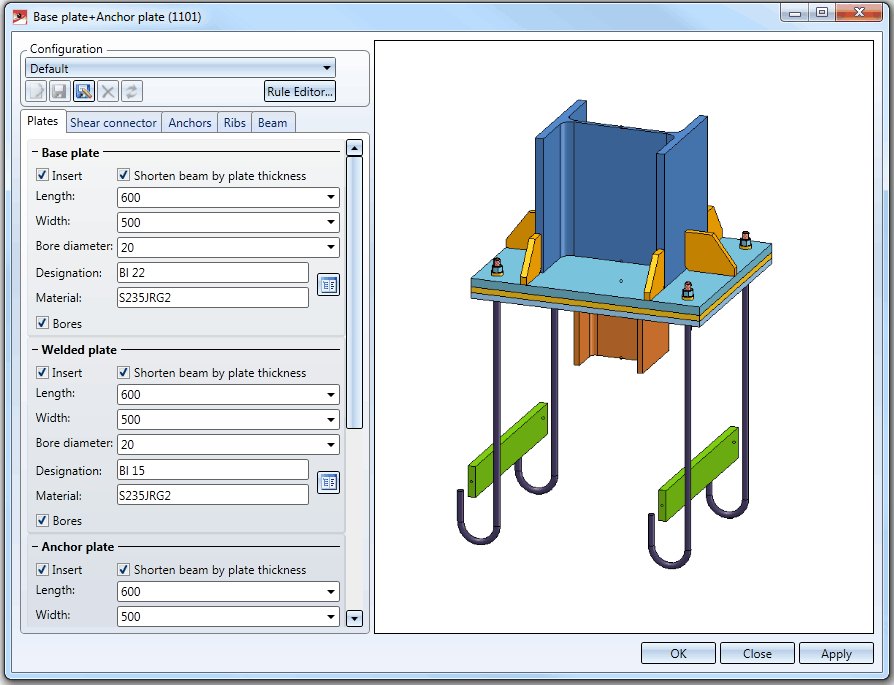Open catalogue icon beside Base plate designation

click(328, 285)
